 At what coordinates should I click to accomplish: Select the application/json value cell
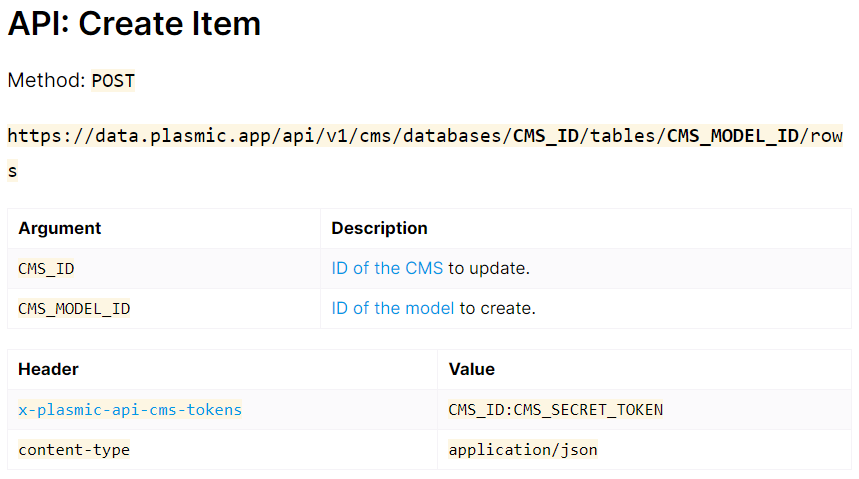[523, 450]
